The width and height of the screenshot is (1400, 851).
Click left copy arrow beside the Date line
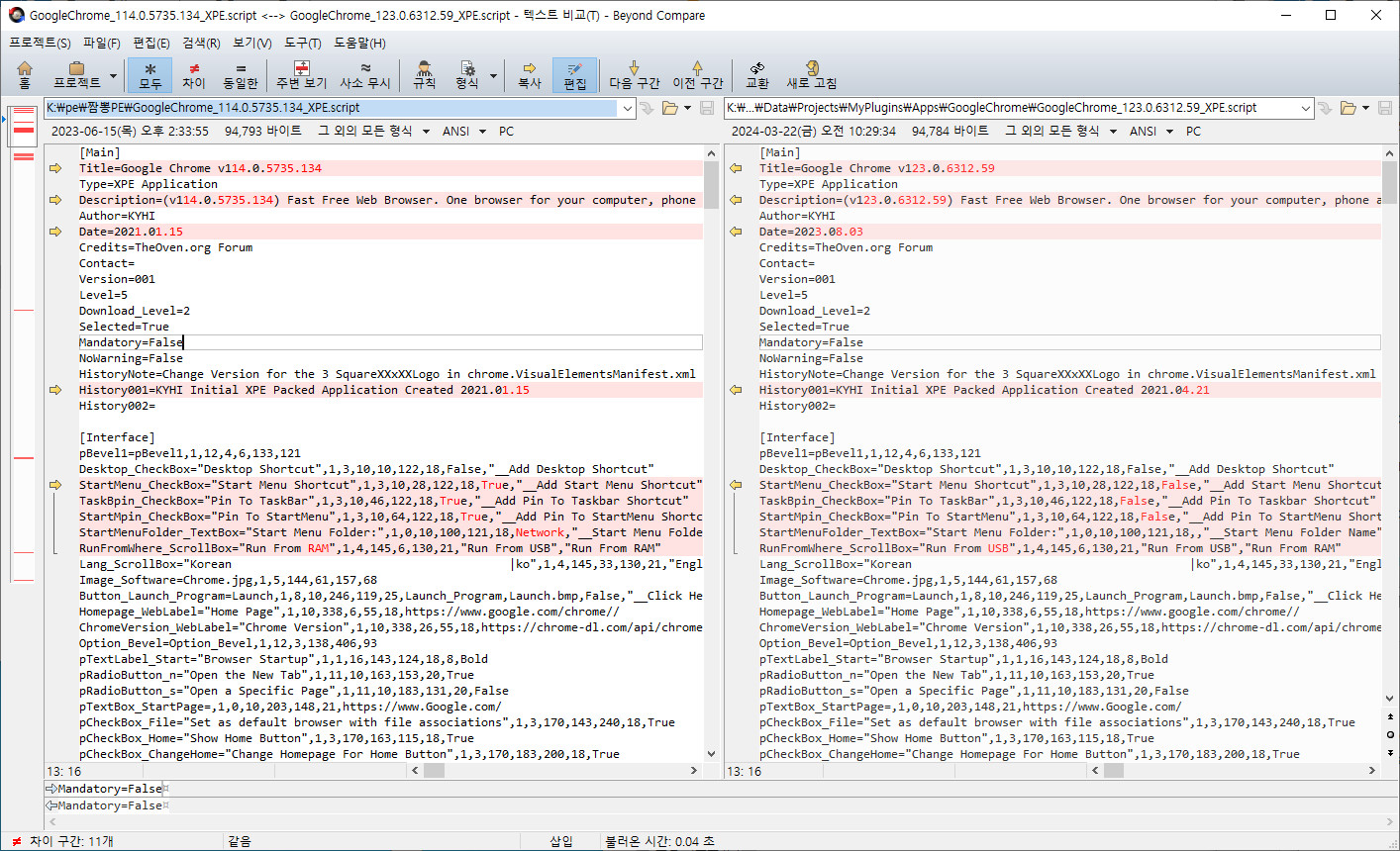pyautogui.click(x=55, y=232)
